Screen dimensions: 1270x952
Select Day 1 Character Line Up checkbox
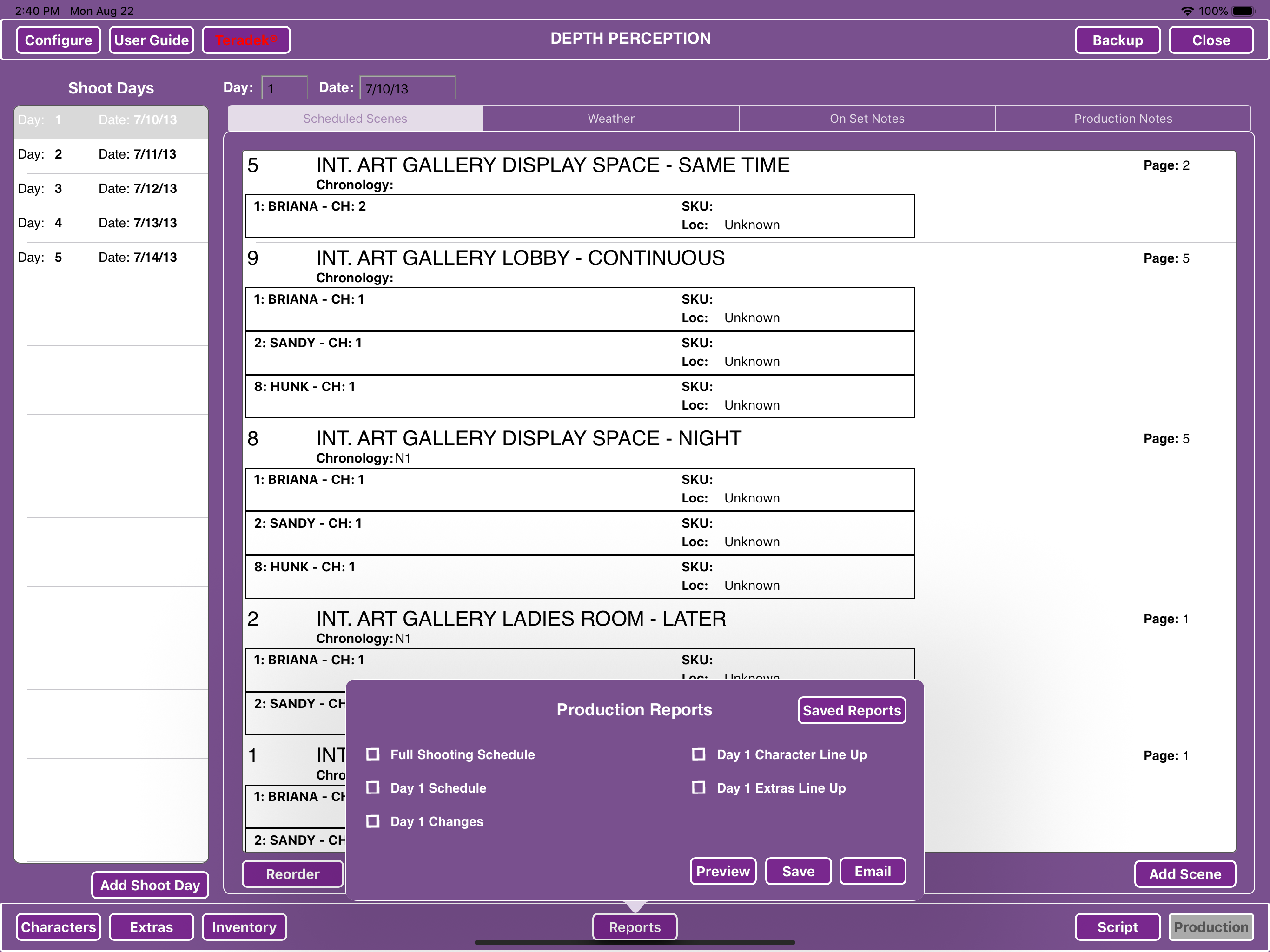(699, 754)
